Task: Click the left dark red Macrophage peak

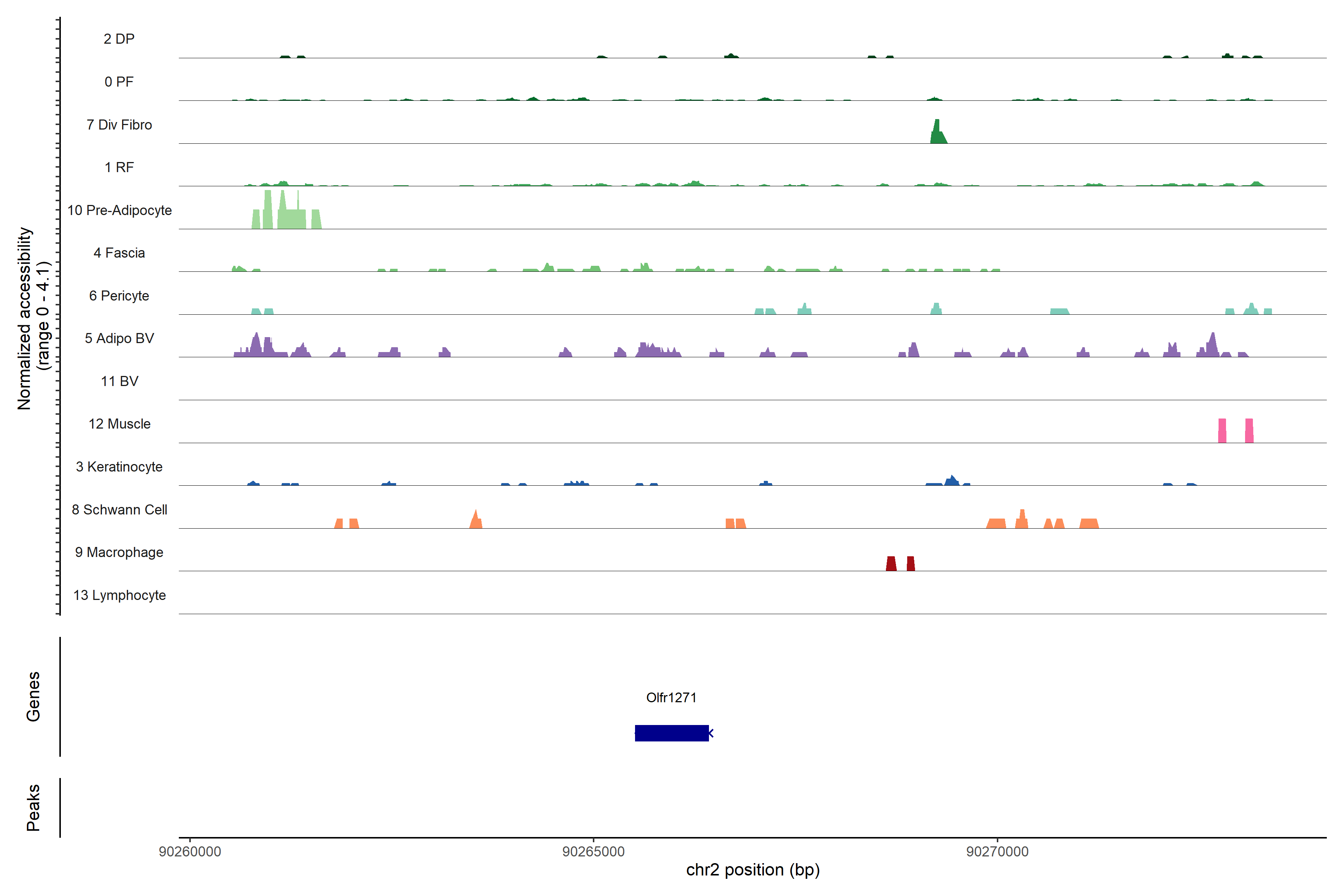Action: (891, 563)
